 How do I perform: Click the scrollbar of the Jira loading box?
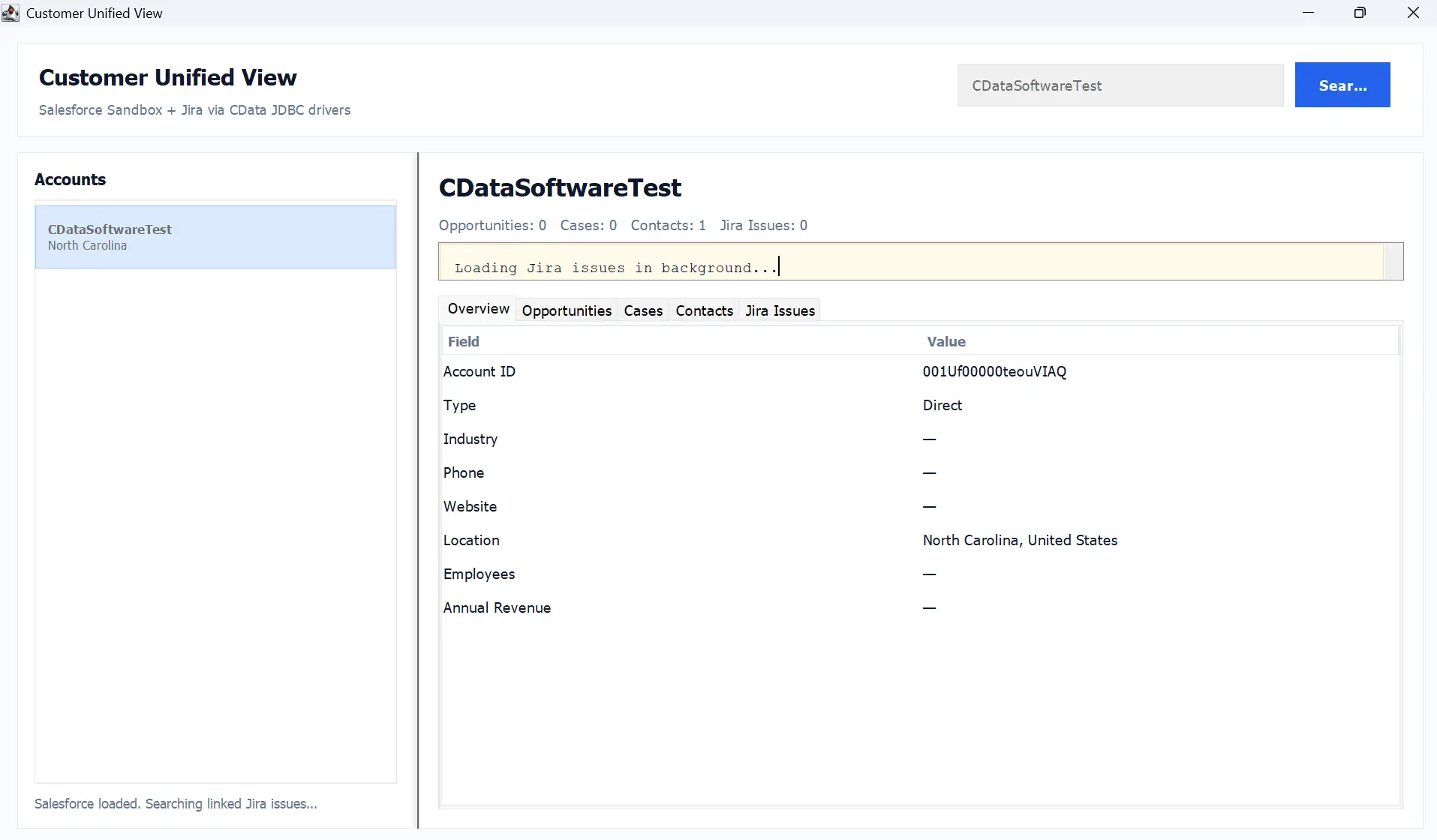[x=1393, y=262]
